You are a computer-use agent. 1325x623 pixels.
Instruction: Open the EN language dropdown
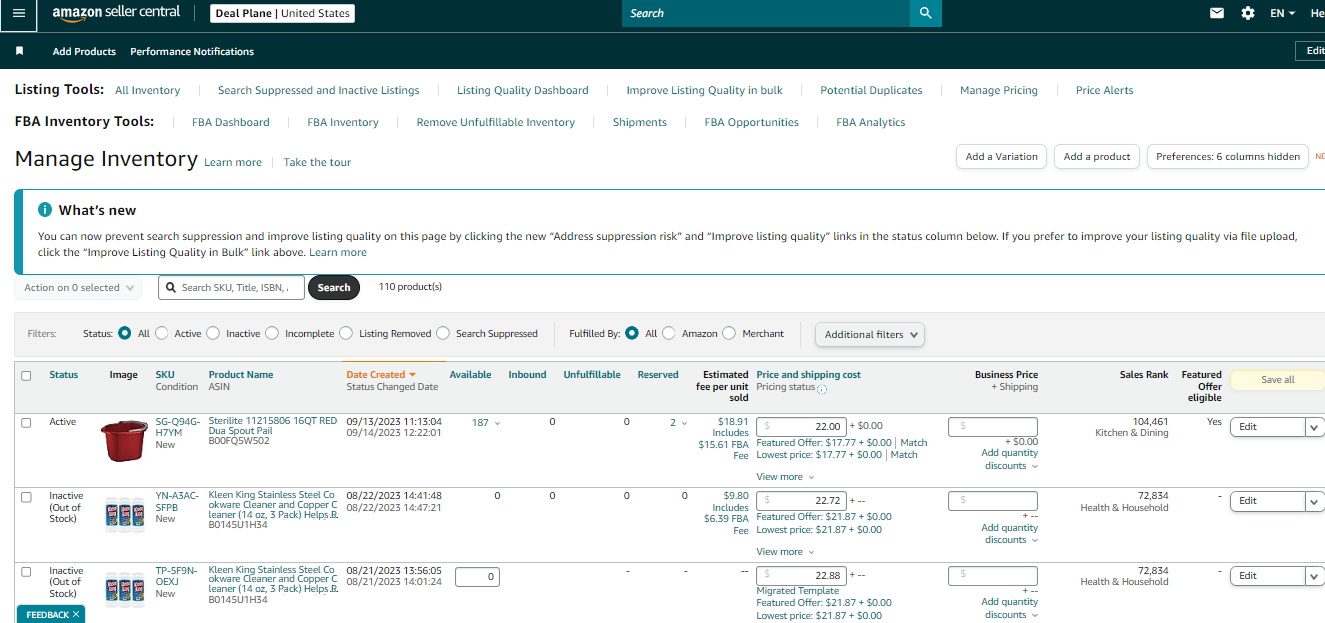[x=1282, y=13]
